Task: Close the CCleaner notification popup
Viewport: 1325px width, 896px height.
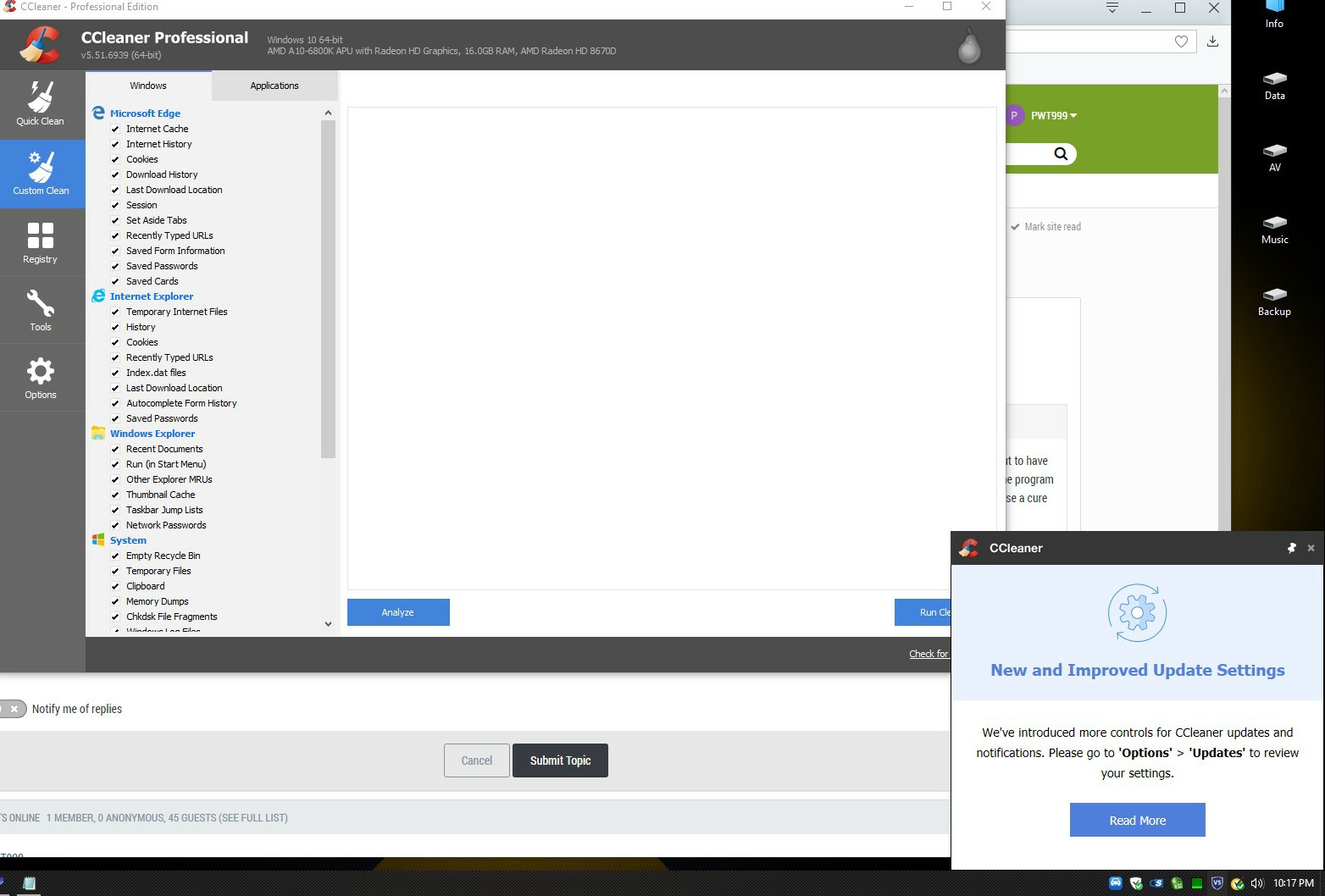Action: point(1311,548)
